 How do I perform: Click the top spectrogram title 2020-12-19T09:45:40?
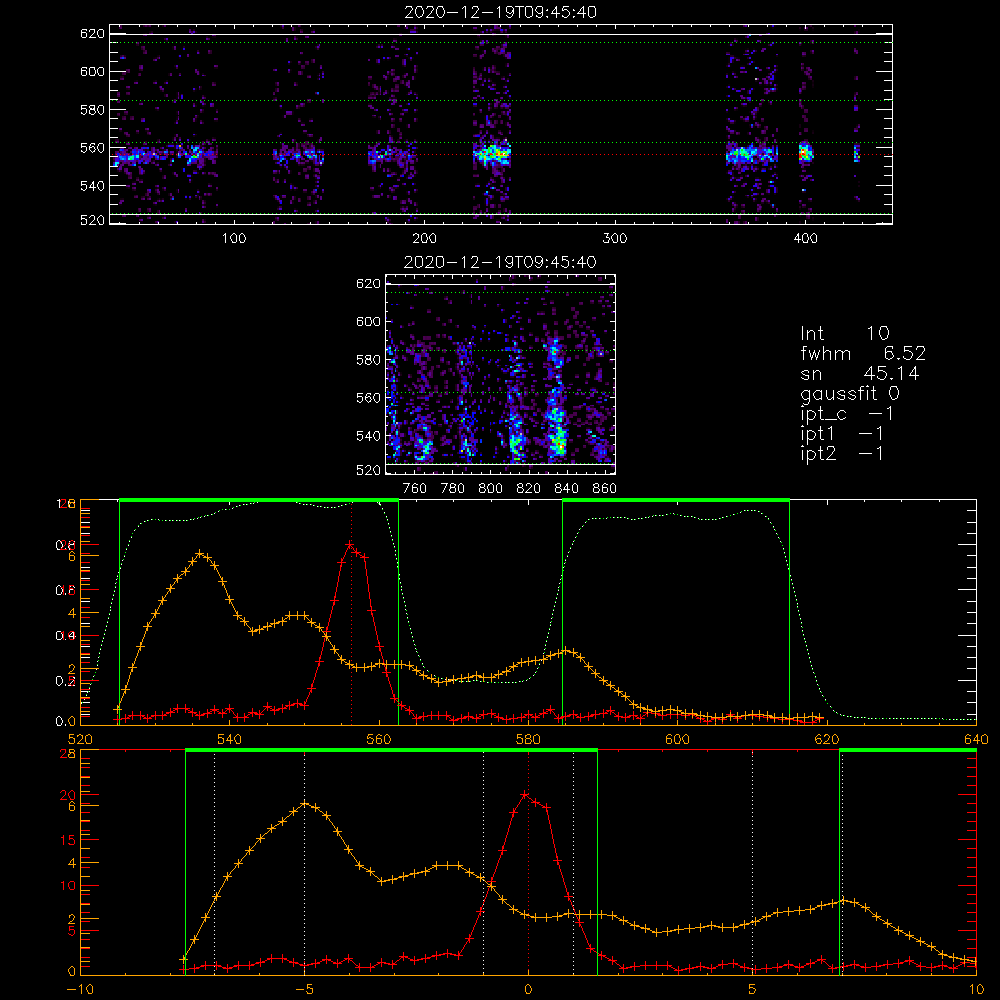click(501, 12)
